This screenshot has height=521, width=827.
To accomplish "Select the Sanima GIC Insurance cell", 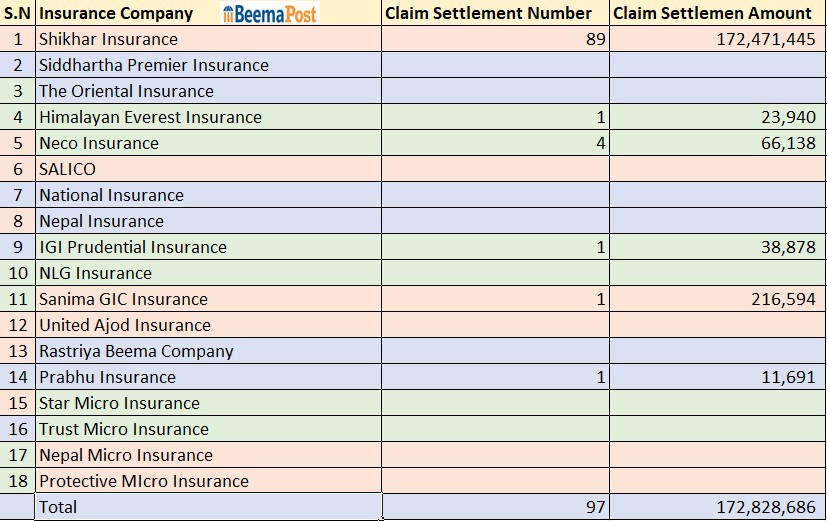I will click(123, 299).
